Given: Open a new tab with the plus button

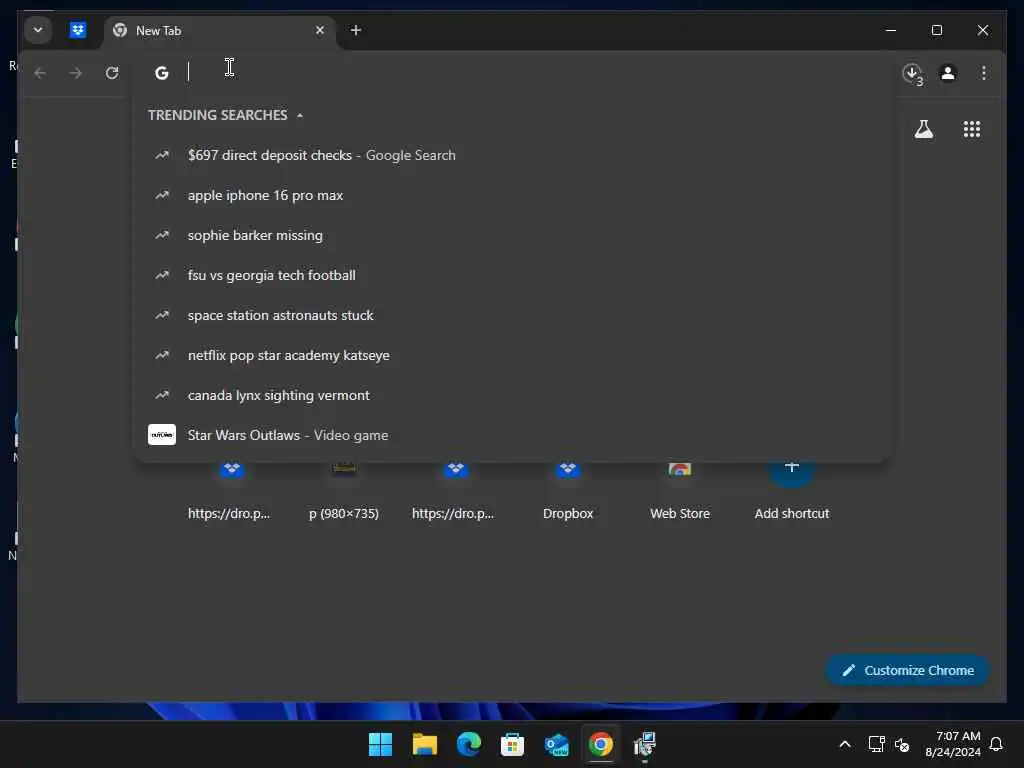Looking at the screenshot, I should [x=356, y=30].
